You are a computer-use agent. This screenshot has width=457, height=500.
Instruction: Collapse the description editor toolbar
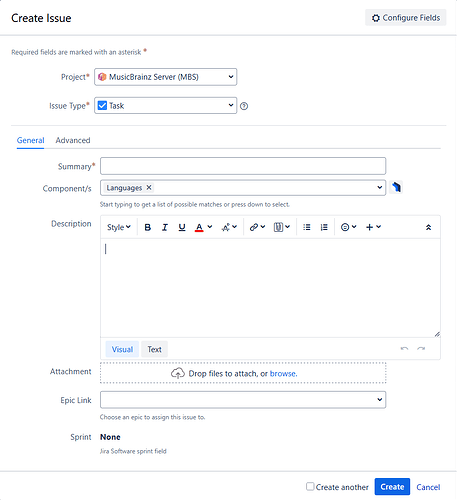pyautogui.click(x=428, y=227)
